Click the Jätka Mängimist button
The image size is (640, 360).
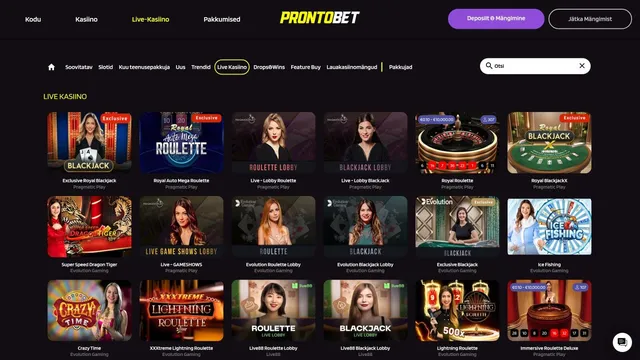[590, 19]
